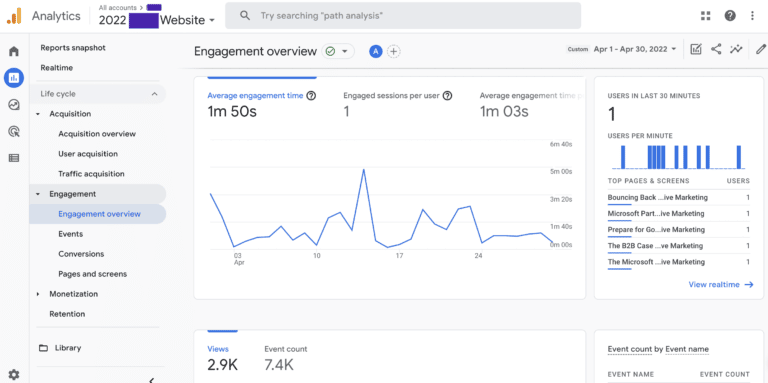
Task: Click the search box "path analysis"
Action: tap(403, 16)
